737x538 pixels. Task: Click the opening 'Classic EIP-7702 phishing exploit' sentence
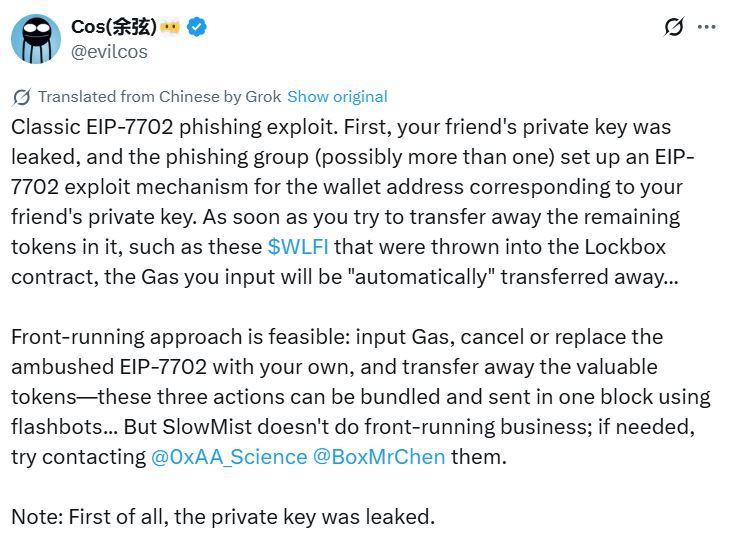pyautogui.click(x=174, y=127)
